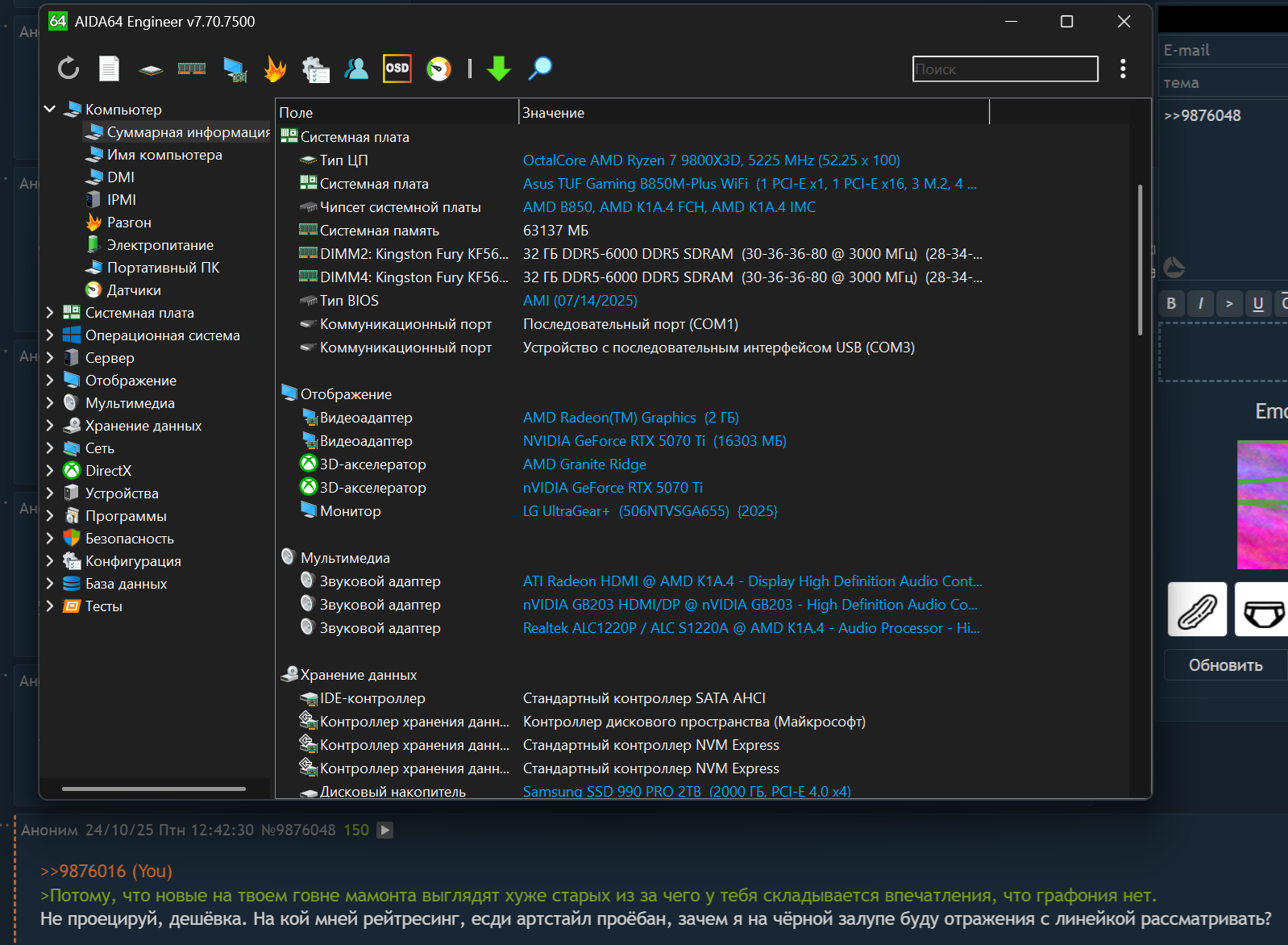Screen dimensions: 1288x945
Task: Click the memory module toolbar icon
Action: pyautogui.click(x=192, y=69)
